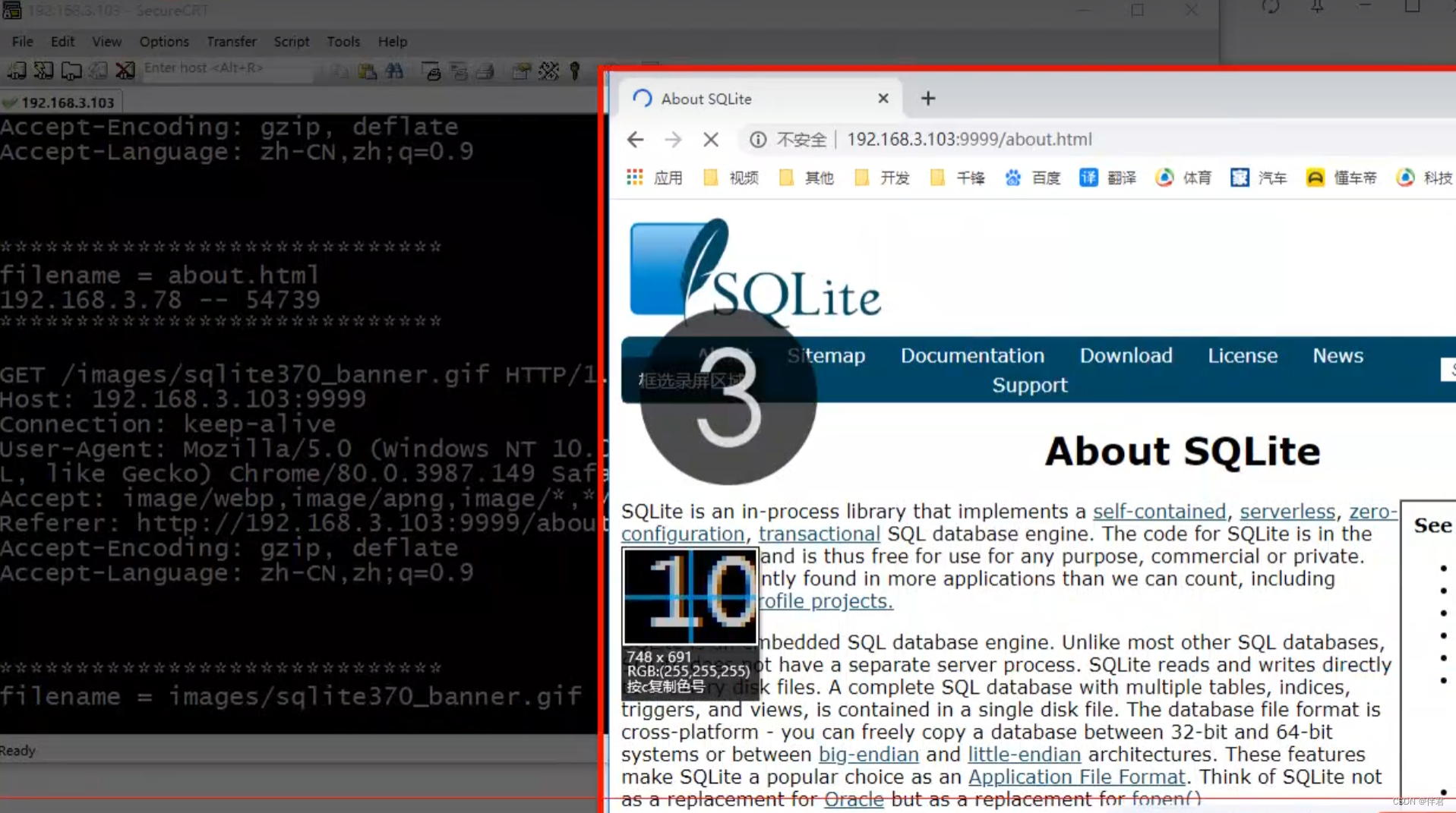Click the Find binoculars icon
The width and height of the screenshot is (1456, 813).
tap(394, 71)
